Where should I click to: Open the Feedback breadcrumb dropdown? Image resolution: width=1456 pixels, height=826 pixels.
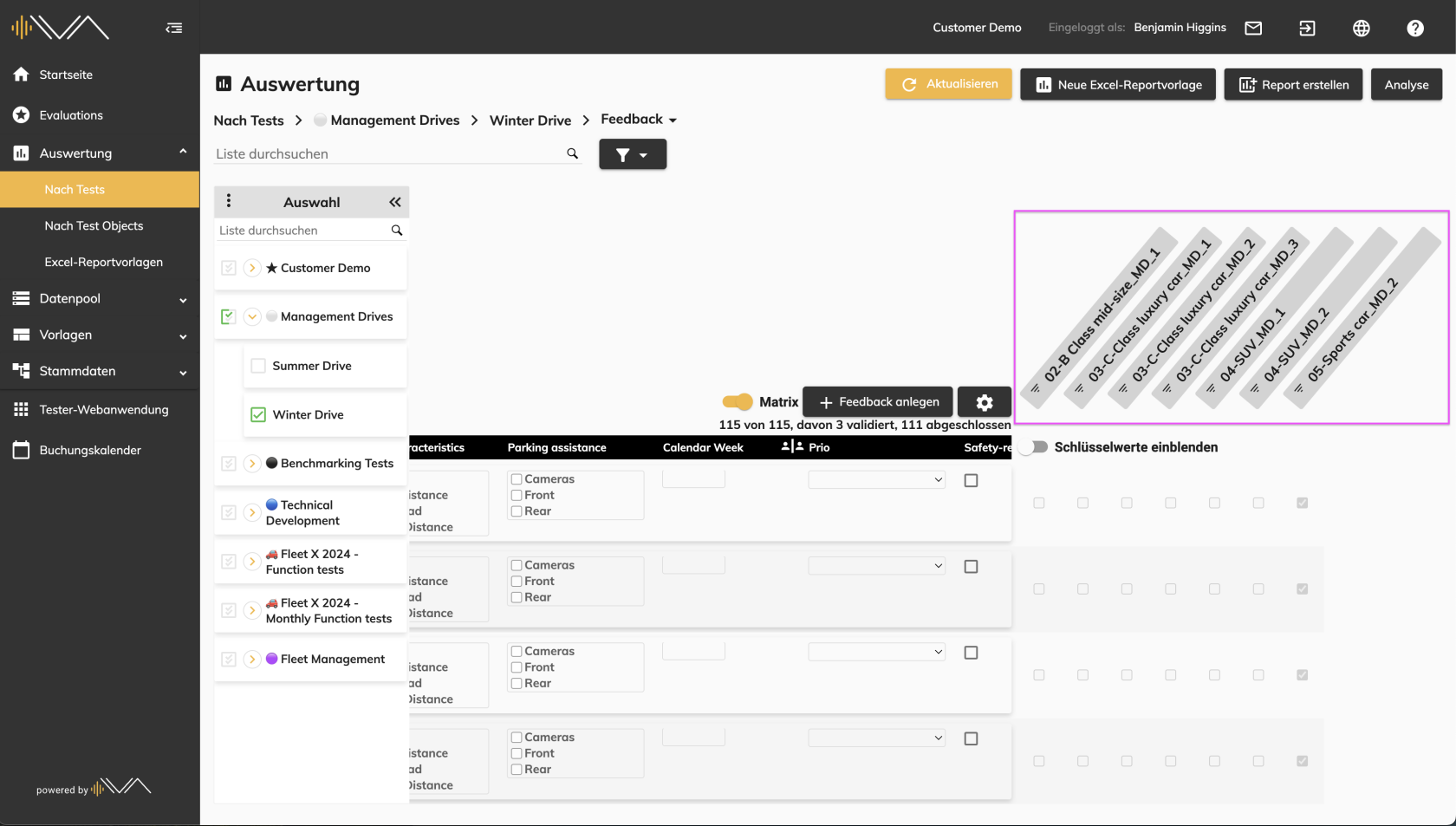pos(639,120)
